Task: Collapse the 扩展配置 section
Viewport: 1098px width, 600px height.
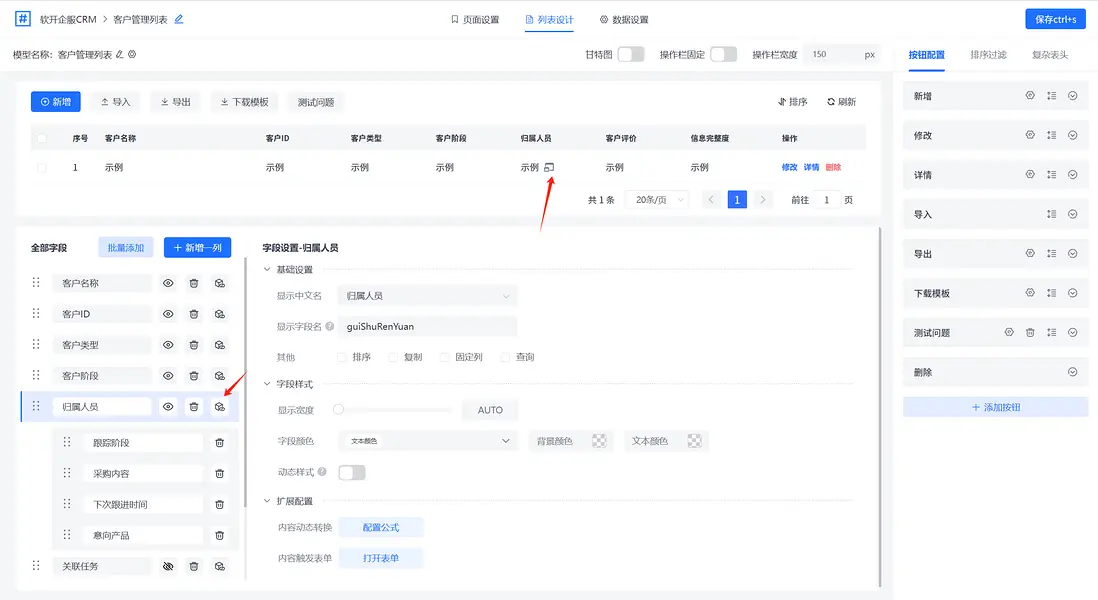Action: (x=267, y=501)
